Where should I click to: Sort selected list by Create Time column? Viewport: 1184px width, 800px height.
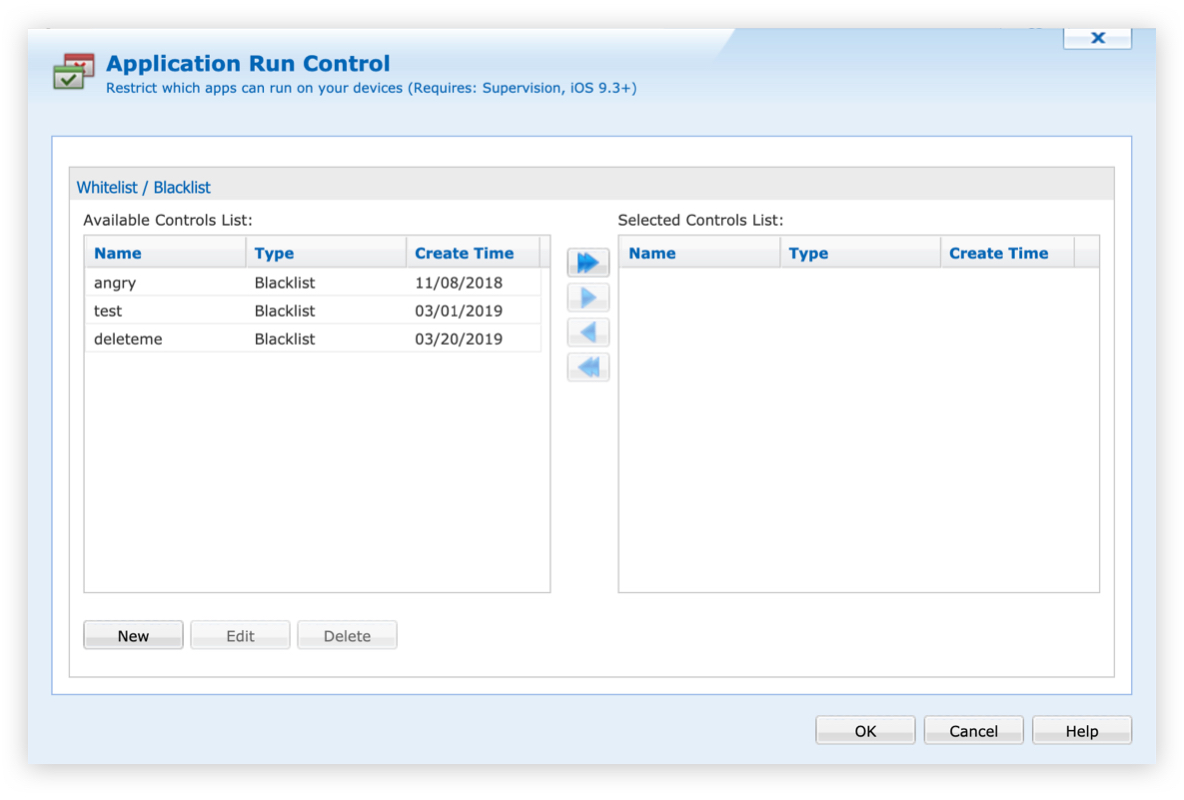point(998,253)
